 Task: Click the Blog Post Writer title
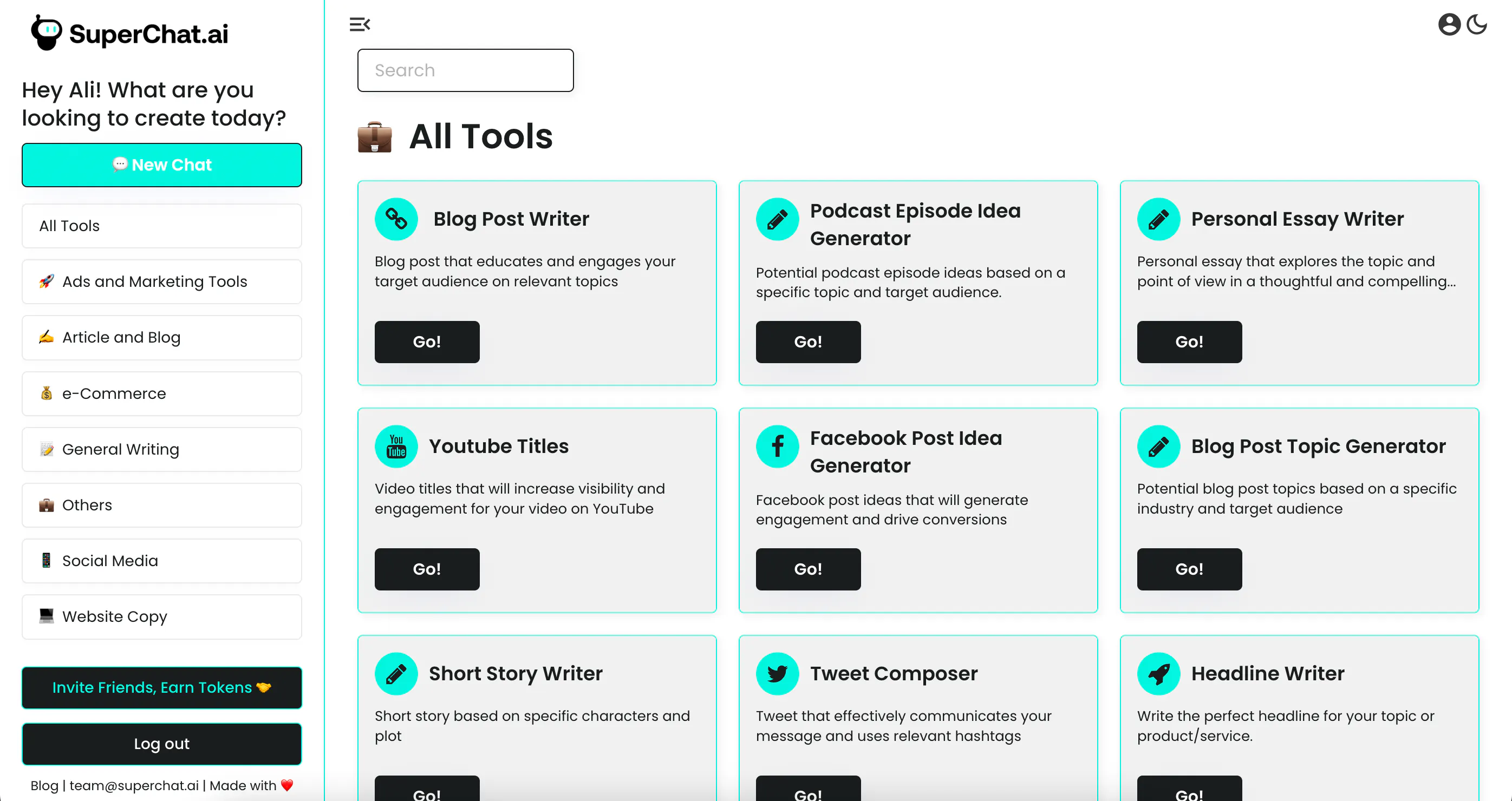tap(511, 219)
